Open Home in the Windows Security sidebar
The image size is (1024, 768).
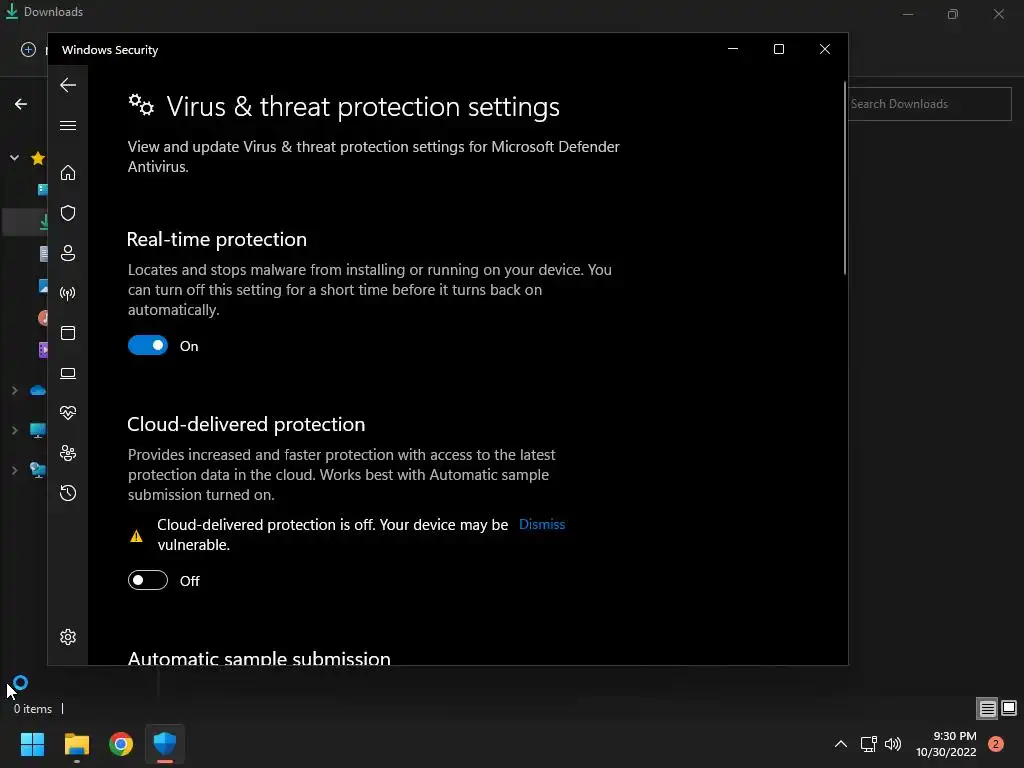[68, 172]
